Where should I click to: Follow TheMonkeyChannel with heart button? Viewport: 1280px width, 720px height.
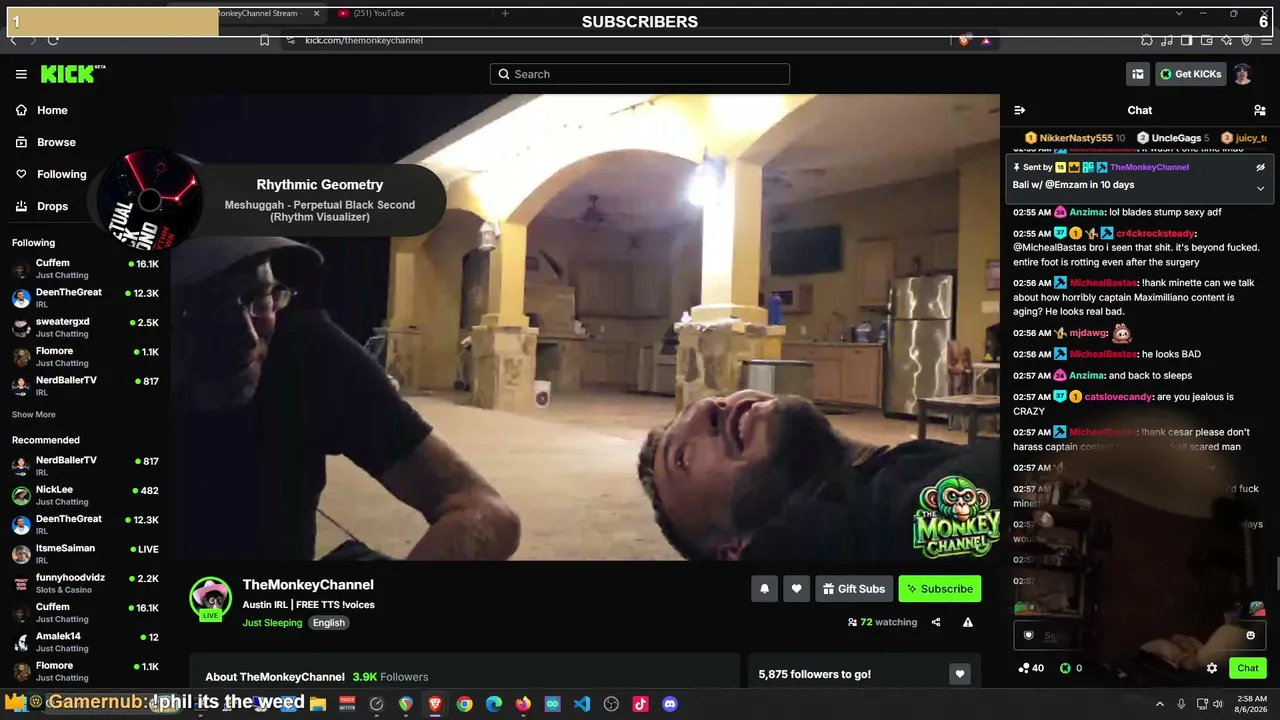point(797,589)
